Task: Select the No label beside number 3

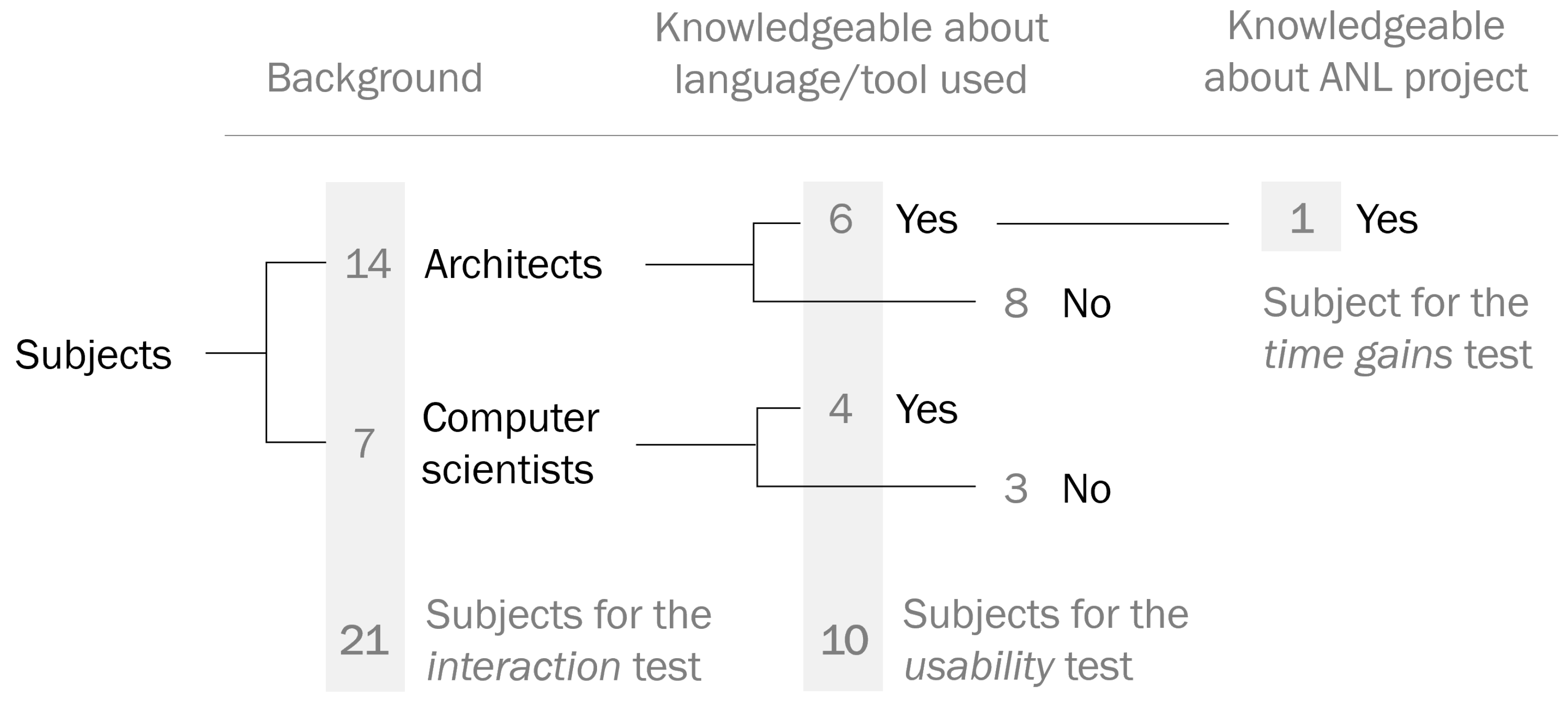Action: [1087, 489]
